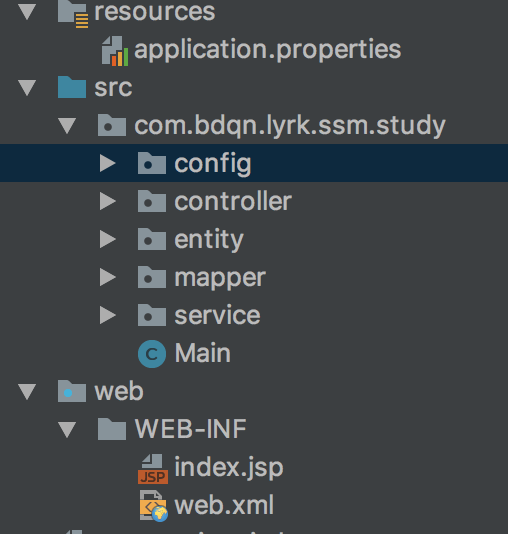Collapse the src folder
This screenshot has height=534, width=508.
tap(27, 88)
